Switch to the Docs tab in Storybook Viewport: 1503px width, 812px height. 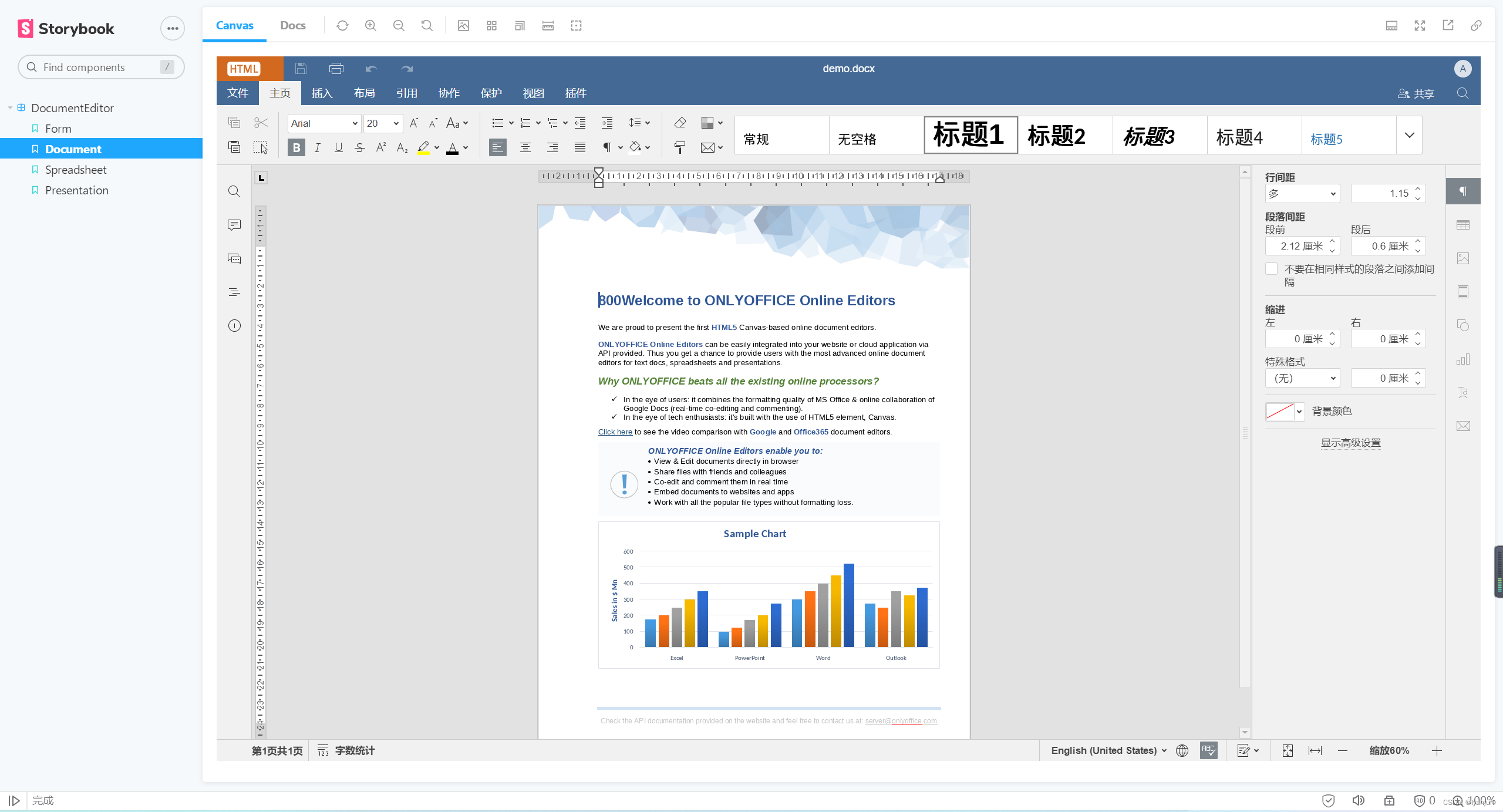(292, 25)
